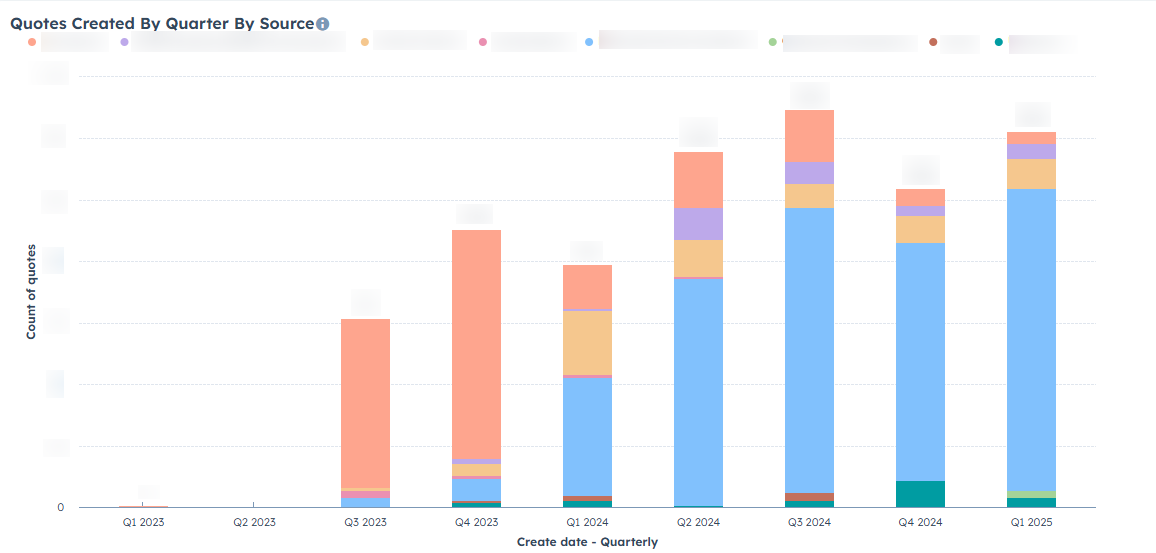Click the blue legend series dot
1156x553 pixels.
589,42
